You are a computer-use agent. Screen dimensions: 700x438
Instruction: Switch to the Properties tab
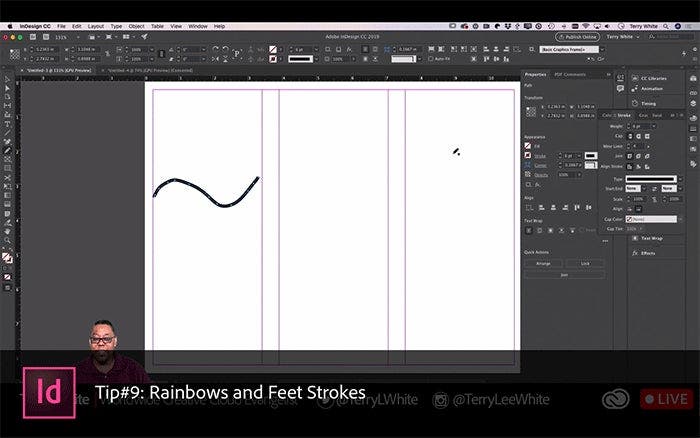(536, 75)
